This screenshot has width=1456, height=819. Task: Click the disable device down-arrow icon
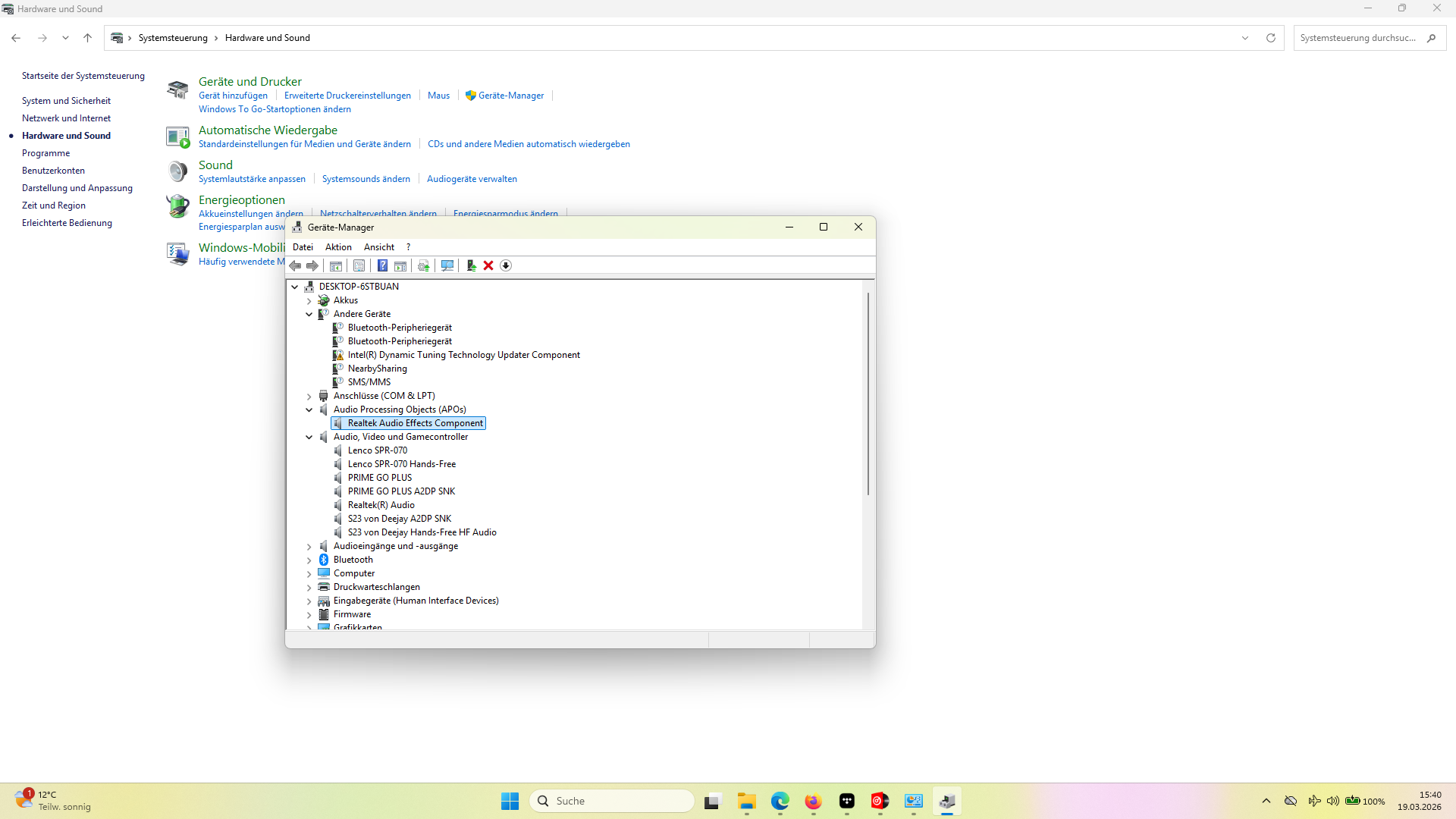pyautogui.click(x=506, y=265)
